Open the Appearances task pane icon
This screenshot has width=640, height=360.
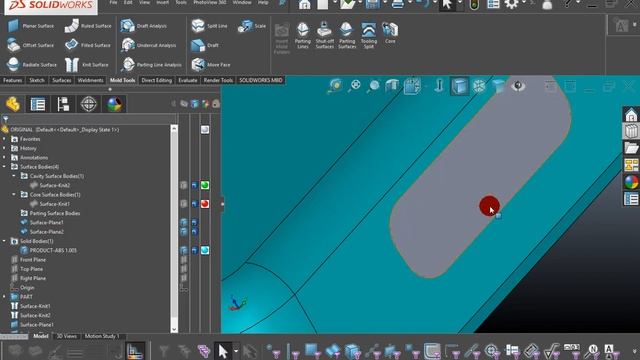tap(631, 182)
